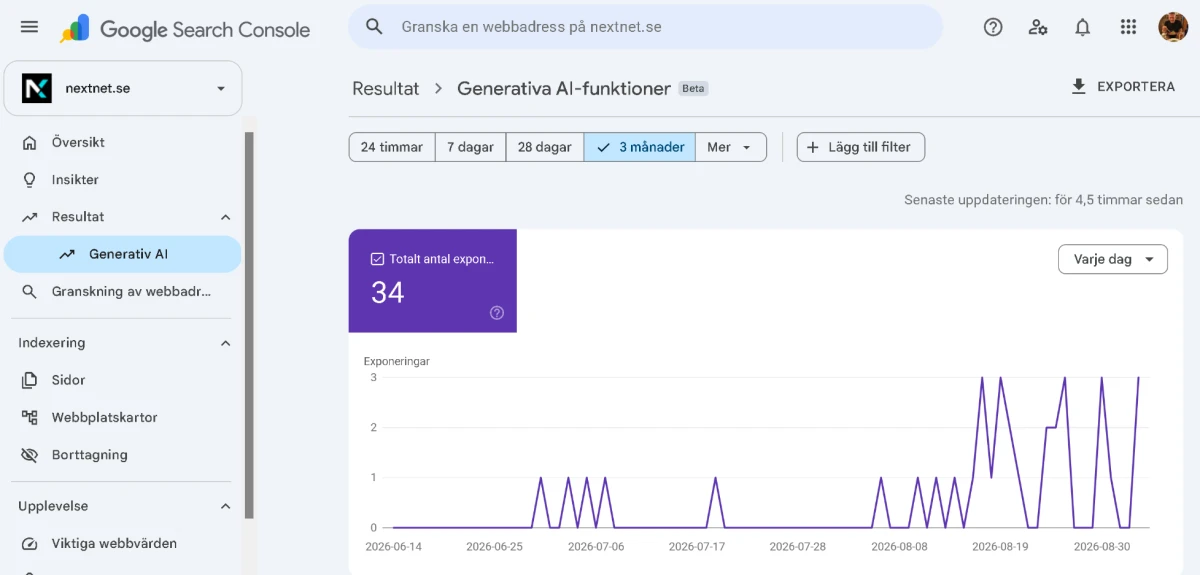The width and height of the screenshot is (1200, 575).
Task: Click the Viktiga webbvärden gauge icon
Action: tap(30, 544)
